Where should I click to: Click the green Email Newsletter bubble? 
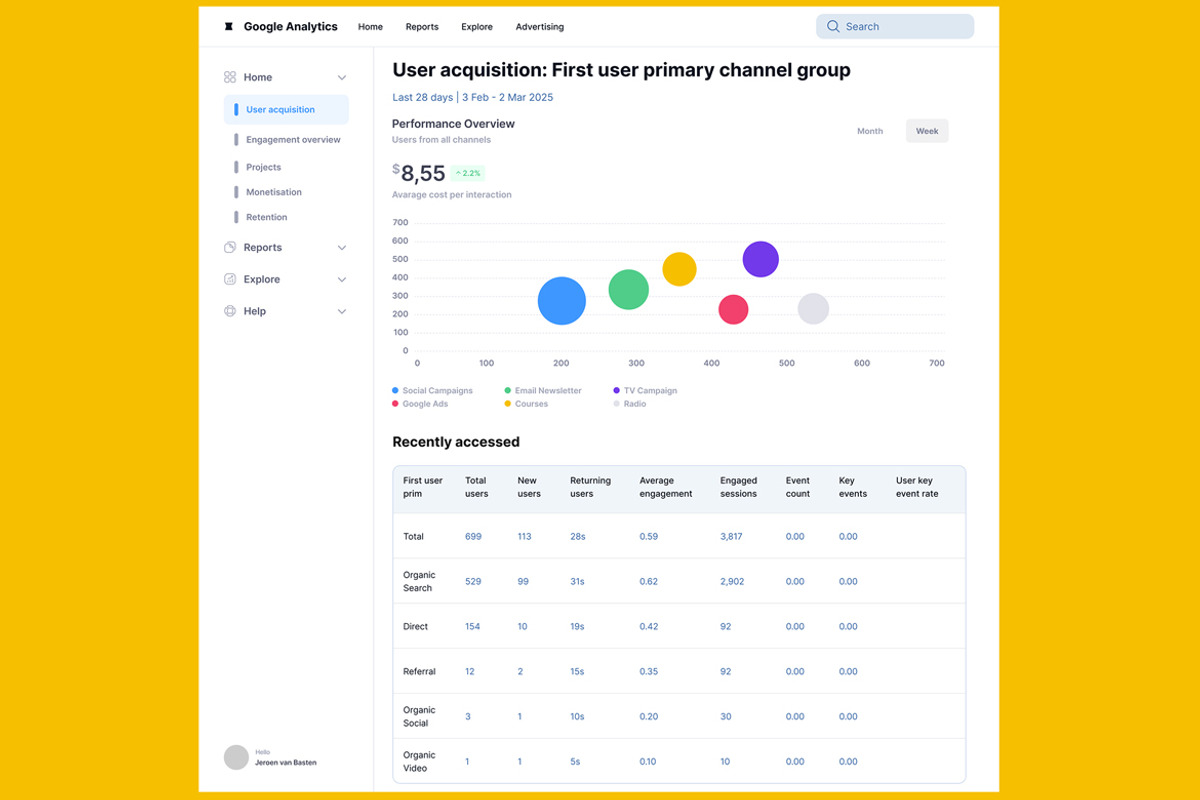tap(629, 289)
